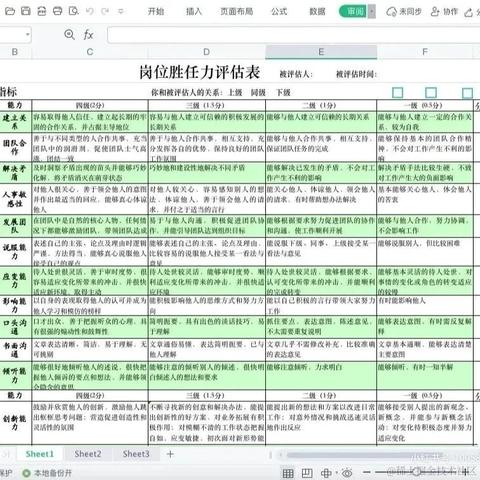Click the 倾听能力 row label
Screen dimensions: 480x480
pyautogui.click(x=15, y=375)
